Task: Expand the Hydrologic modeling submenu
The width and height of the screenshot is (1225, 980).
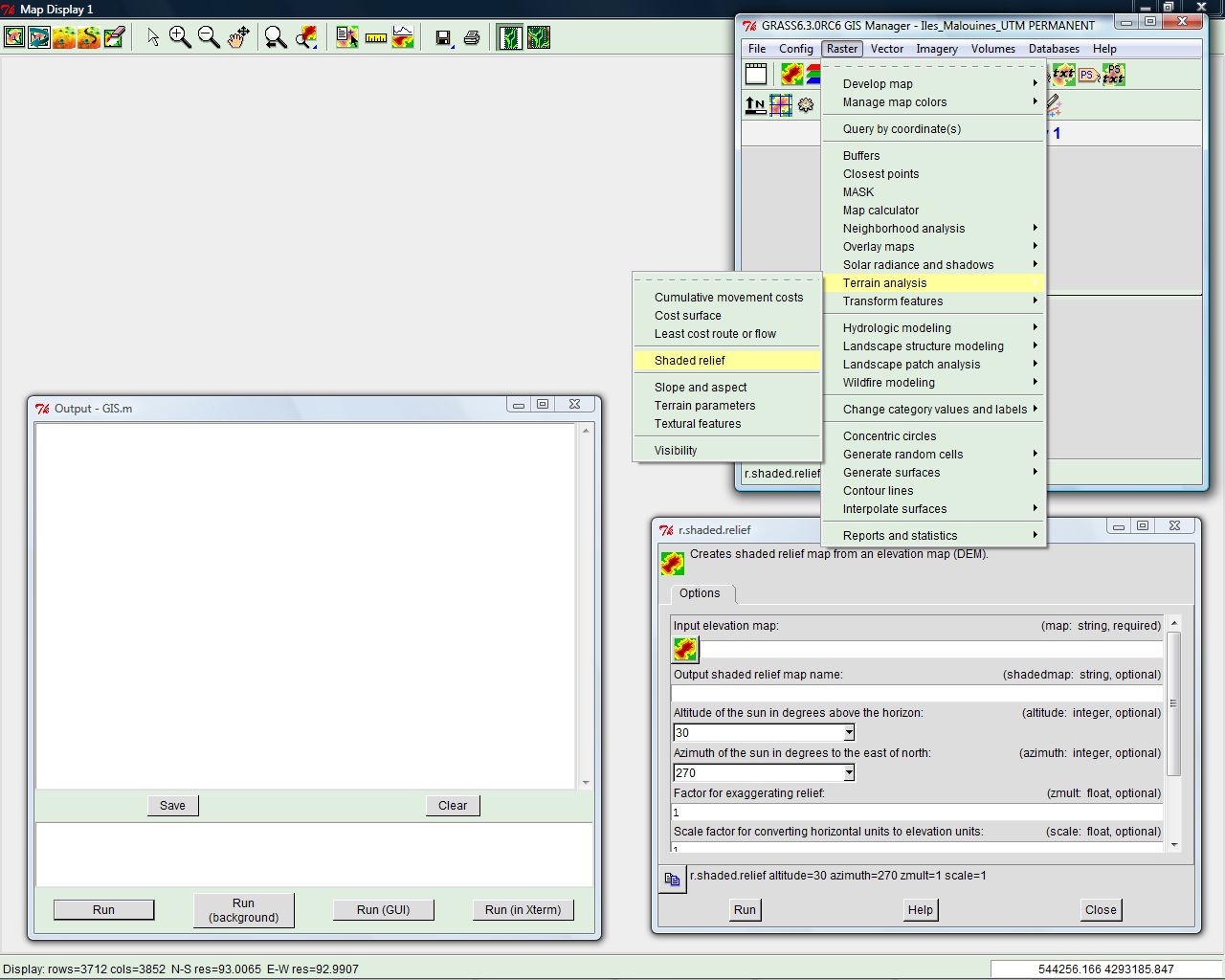Action: [x=933, y=328]
